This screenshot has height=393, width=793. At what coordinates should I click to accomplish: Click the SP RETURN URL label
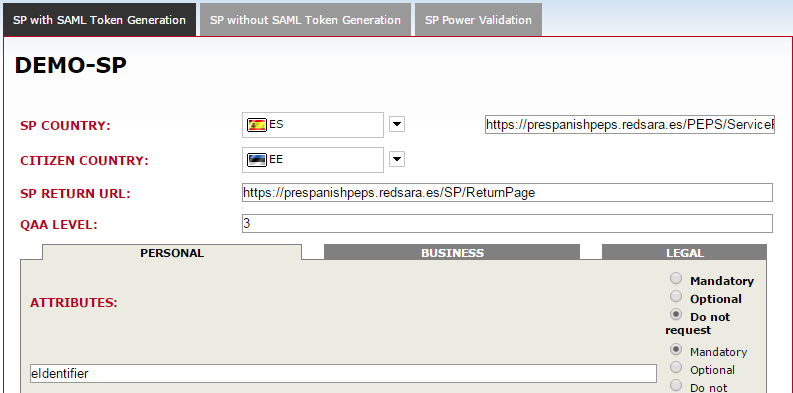(75, 194)
